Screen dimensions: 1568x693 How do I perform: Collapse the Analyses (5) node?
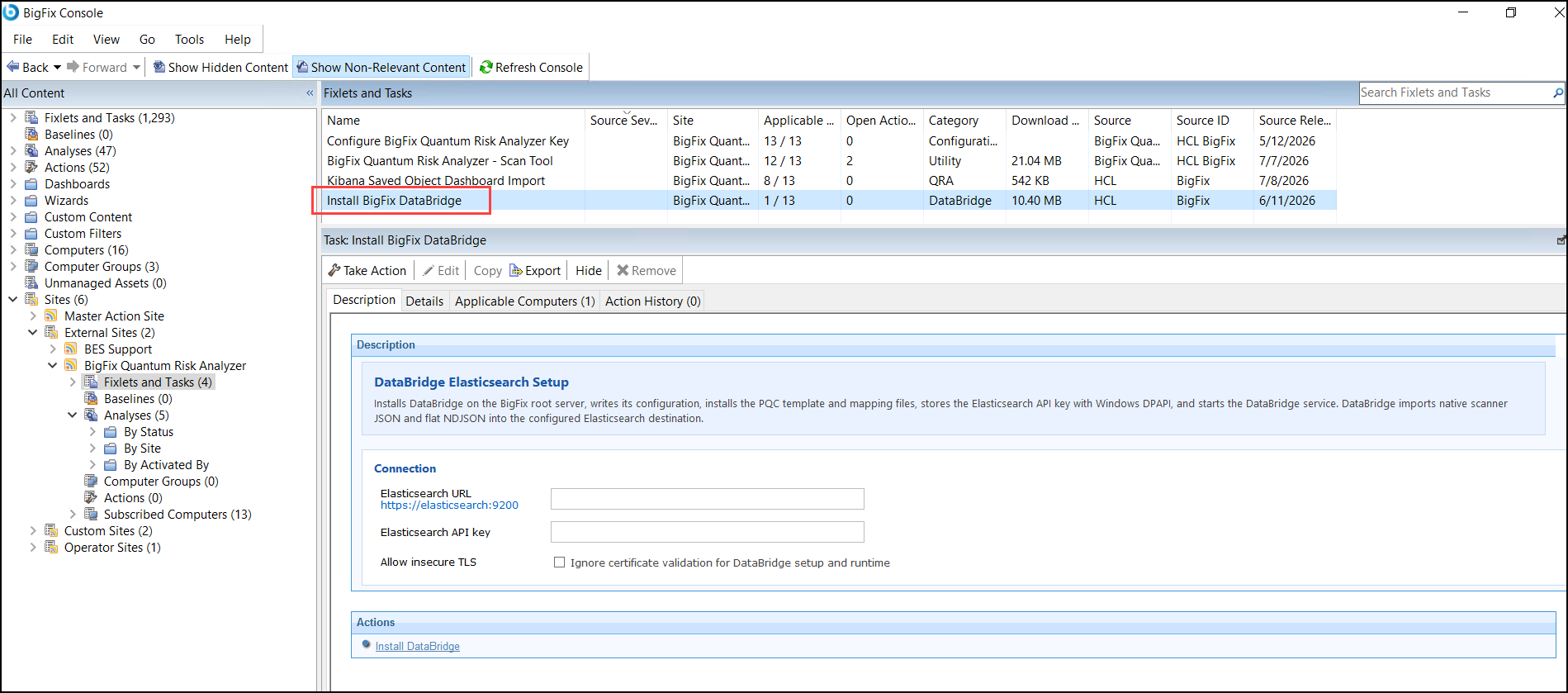(72, 415)
